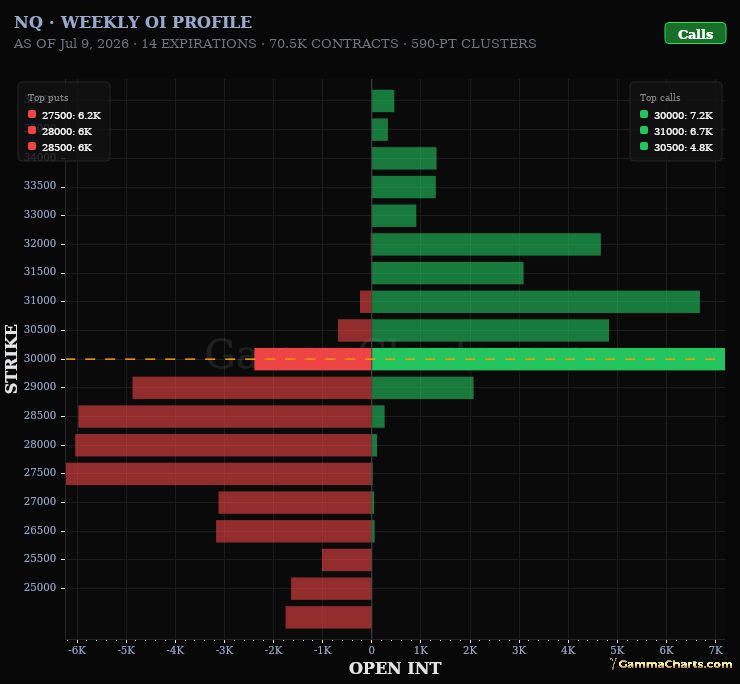Screen dimensions: 740x684
Task: Click the red swatch for 28500 puts
Action: pyautogui.click(x=32, y=146)
